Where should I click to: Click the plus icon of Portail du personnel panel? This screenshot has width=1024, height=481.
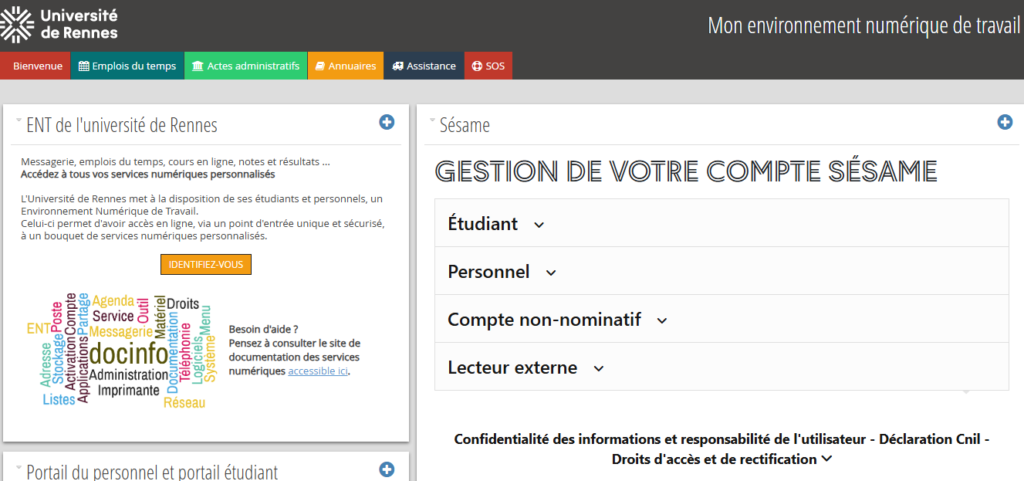pyautogui.click(x=387, y=469)
